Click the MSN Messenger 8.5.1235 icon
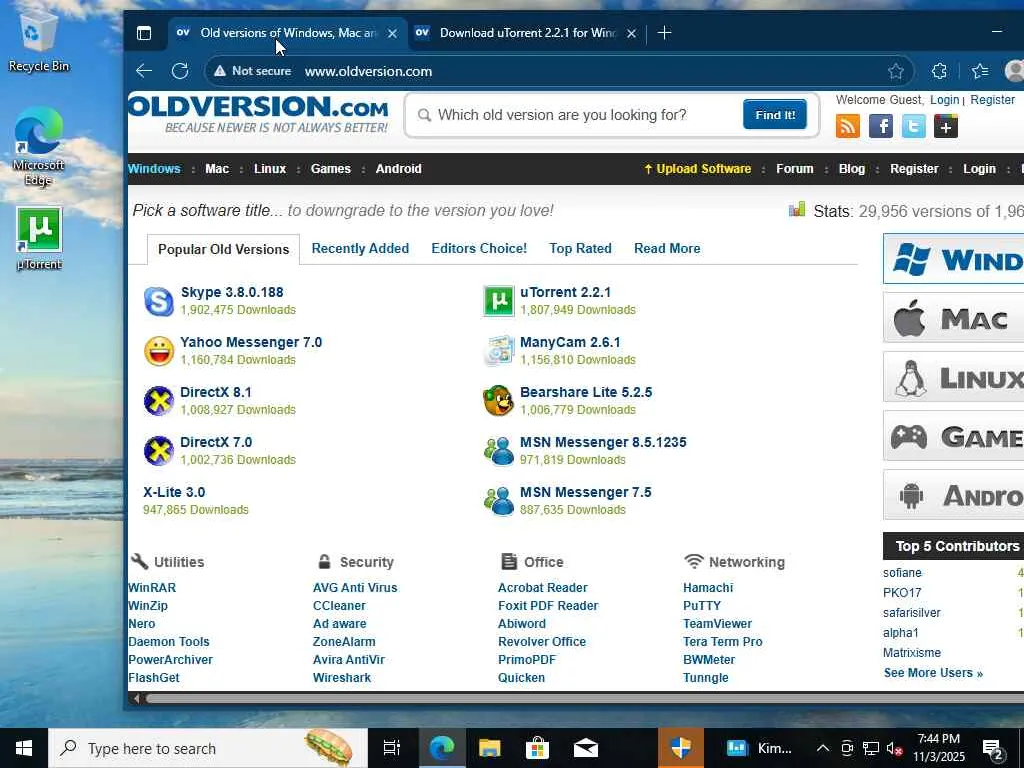 click(x=498, y=451)
